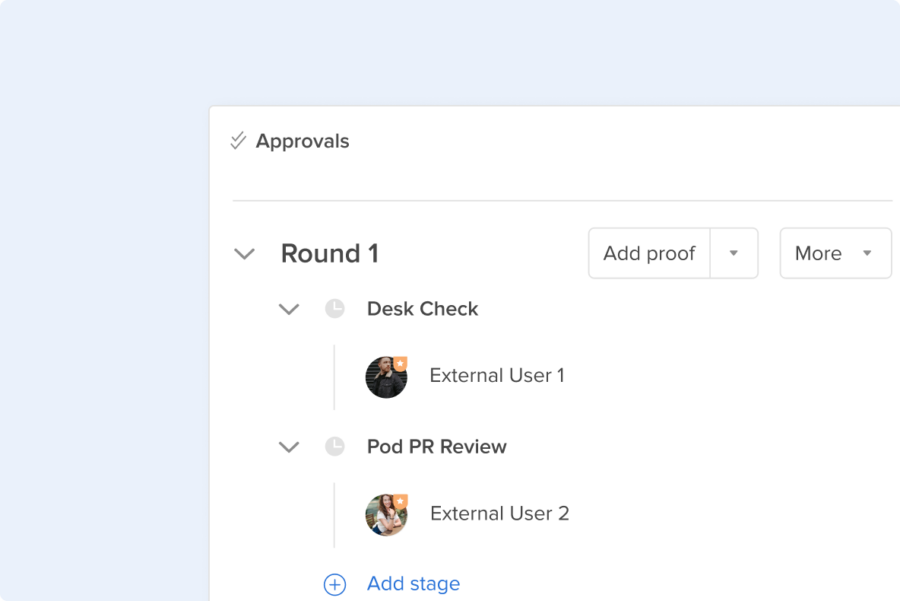Select the Desk Check stage name
This screenshot has width=900, height=601.
(422, 309)
